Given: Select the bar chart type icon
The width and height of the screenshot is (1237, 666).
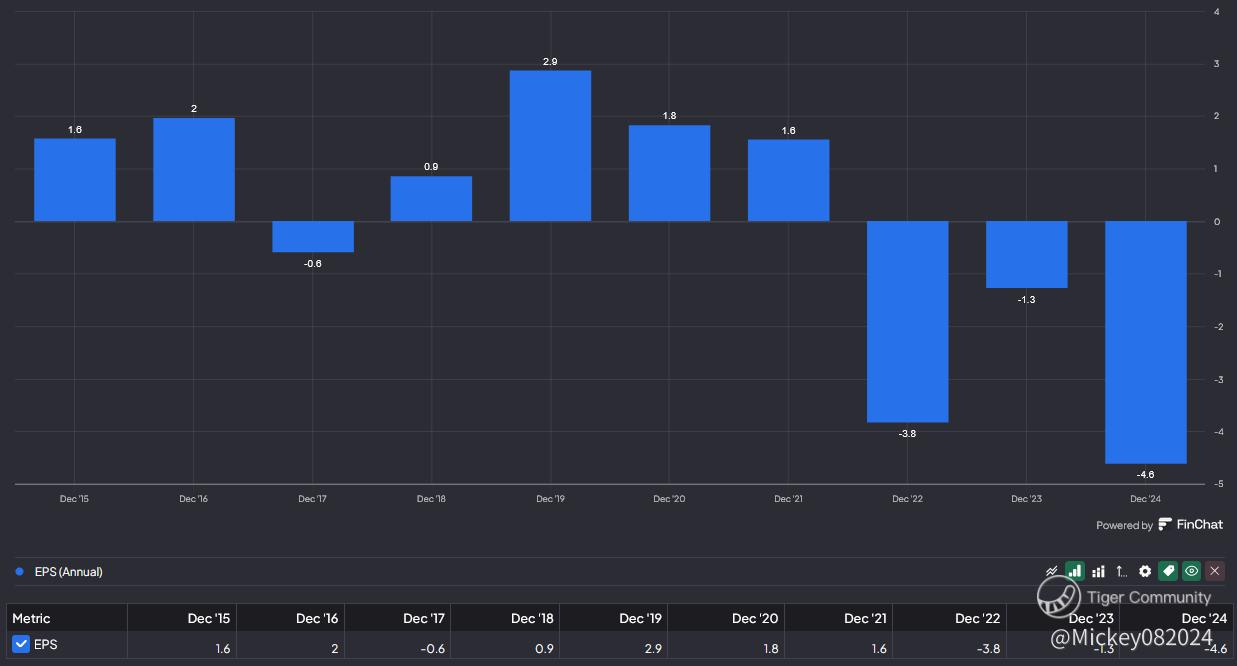Looking at the screenshot, I should 1075,571.
